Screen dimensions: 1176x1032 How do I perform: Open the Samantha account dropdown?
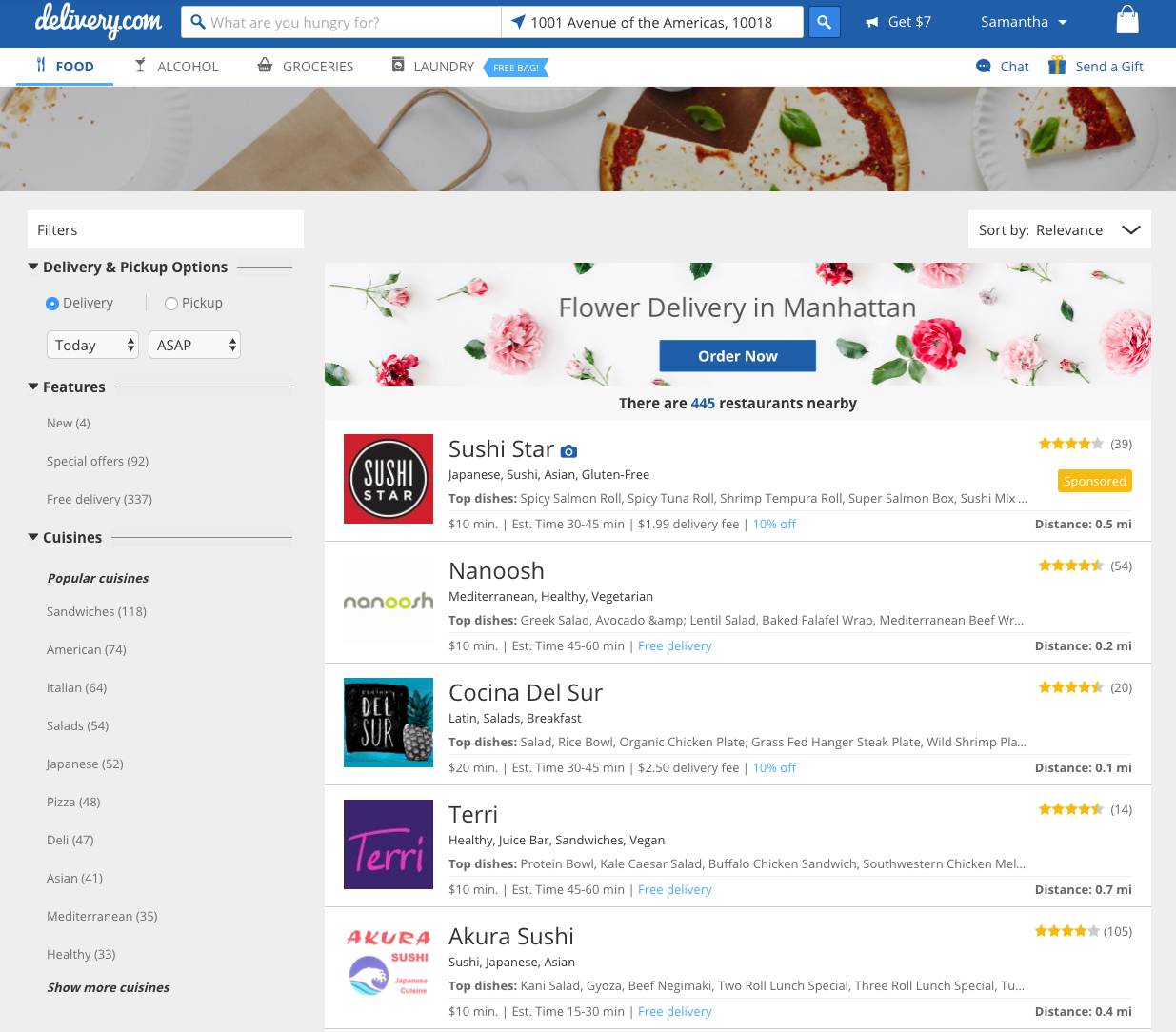point(1024,22)
